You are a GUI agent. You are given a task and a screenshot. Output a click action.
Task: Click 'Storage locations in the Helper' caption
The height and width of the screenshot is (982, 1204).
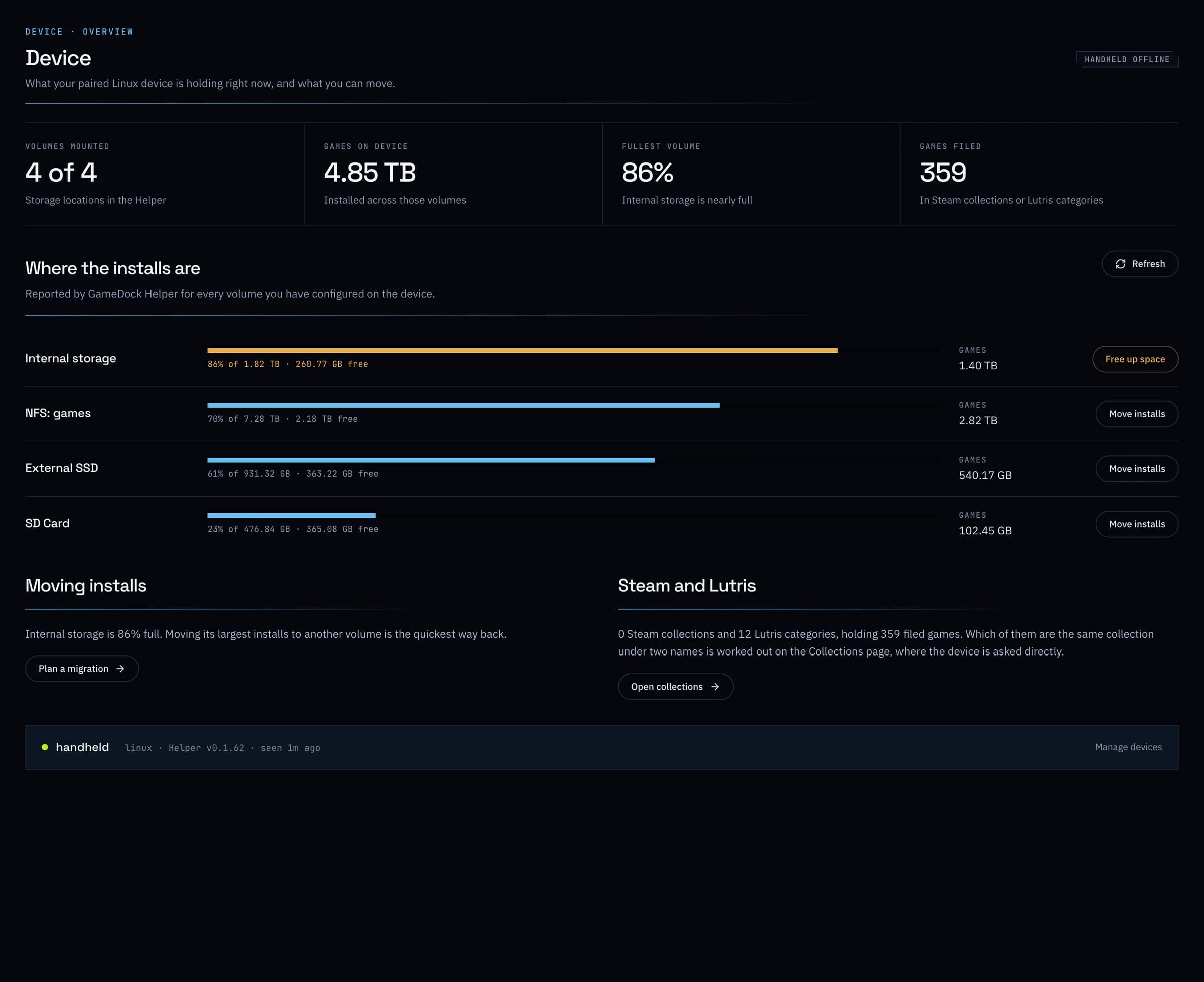(96, 200)
